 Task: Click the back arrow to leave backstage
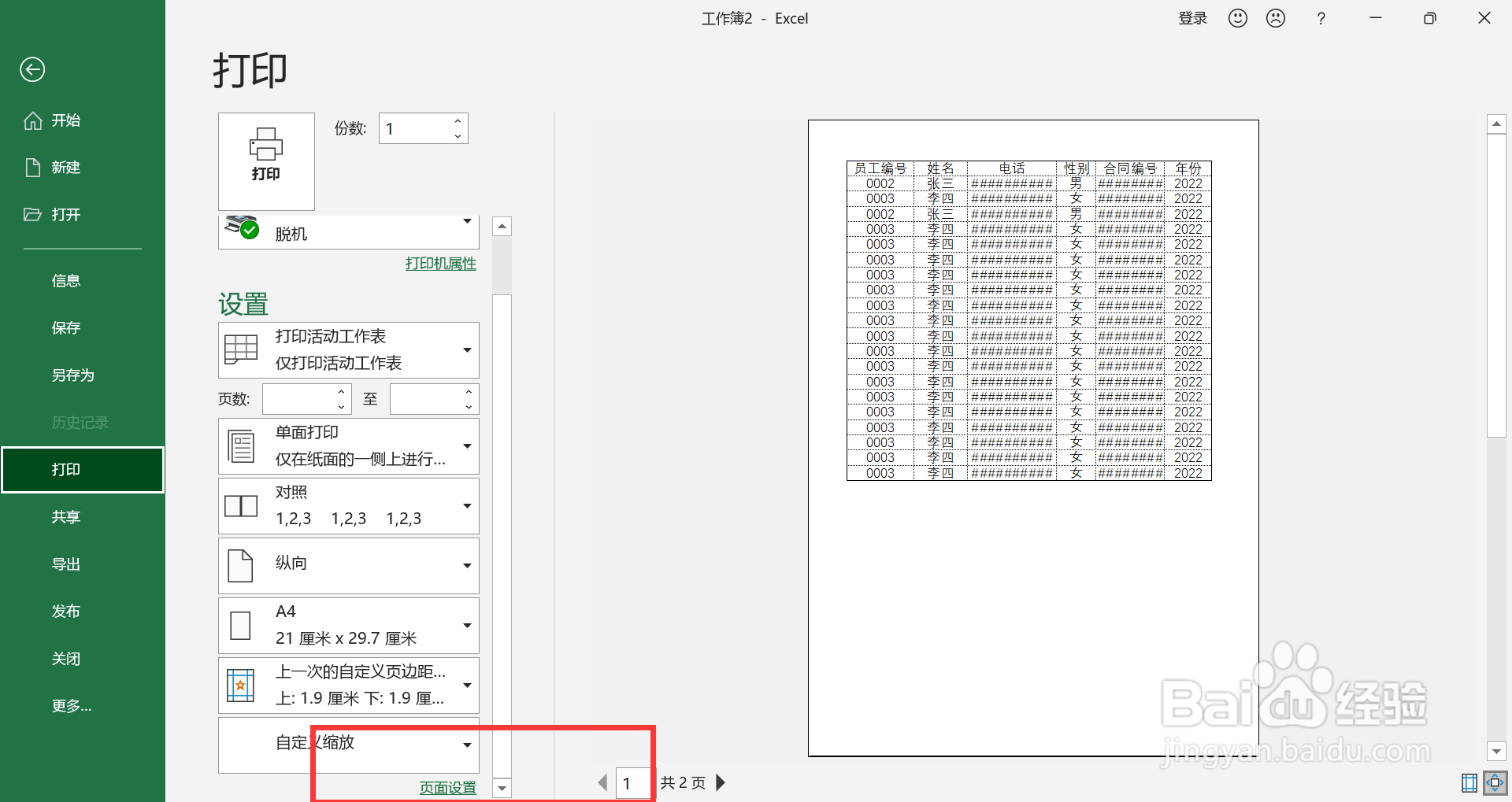[x=32, y=69]
